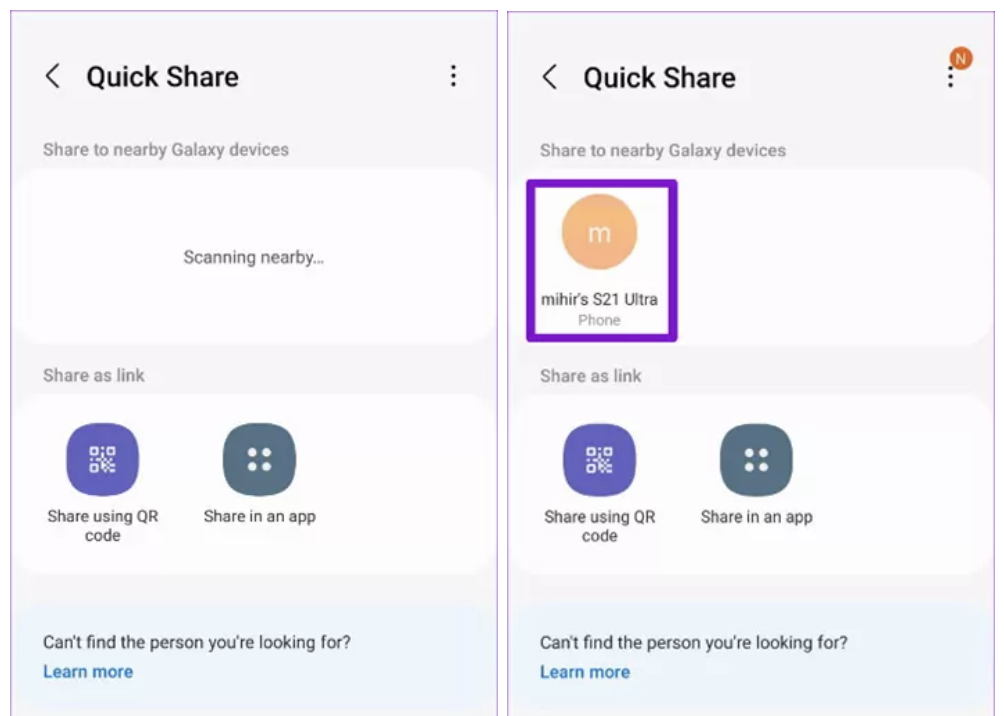Tap the Phone label under mihir's S21 Ultra
This screenshot has height=716, width=1004.
pyautogui.click(x=601, y=320)
